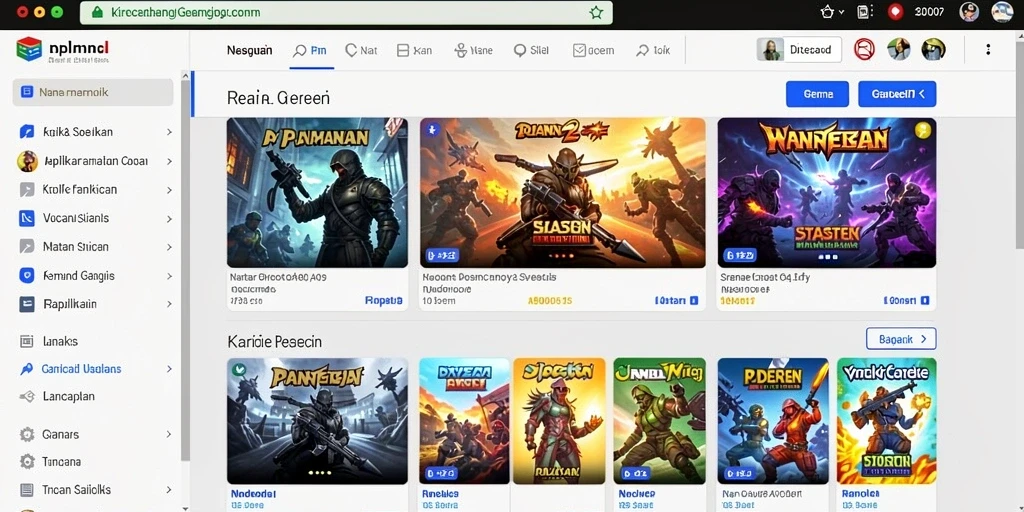
Task: Click the Japlikaramaion Cooai avatar icon
Action: tap(27, 161)
